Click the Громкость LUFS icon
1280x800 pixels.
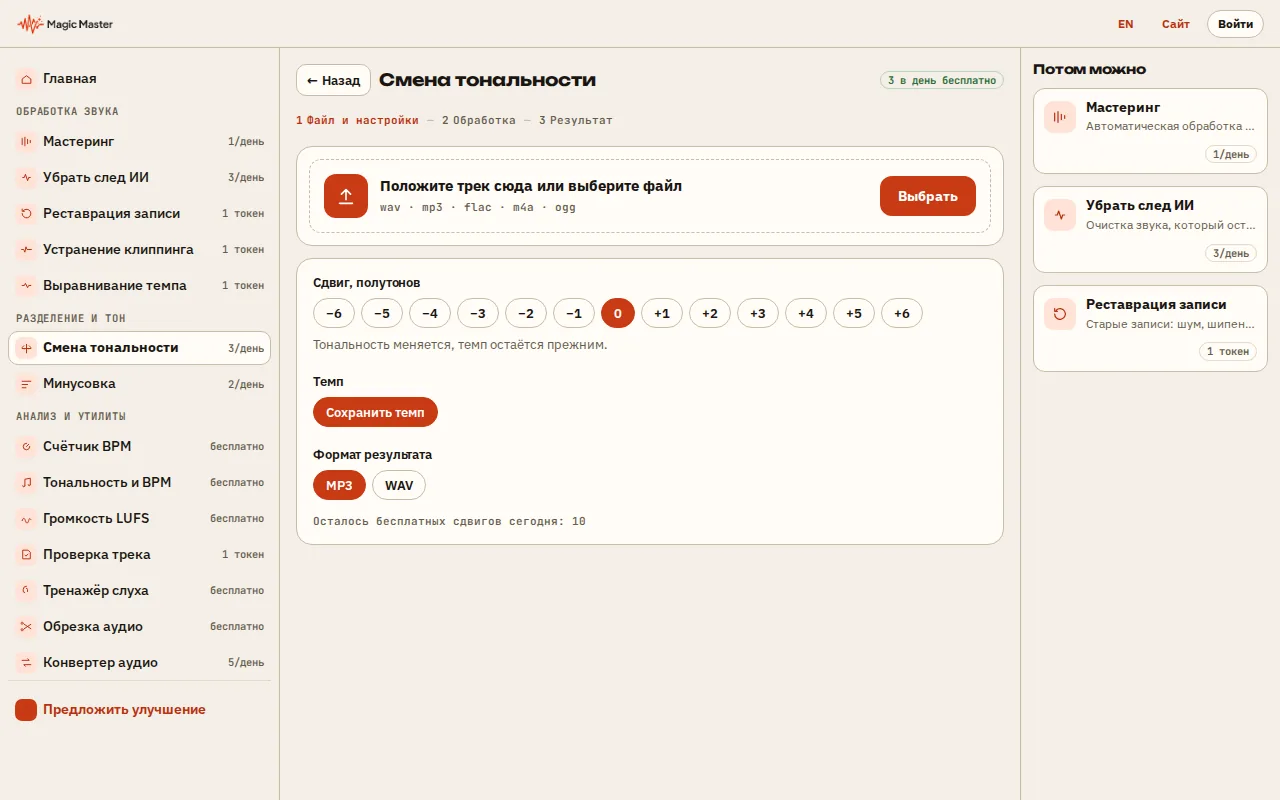[x=26, y=519]
